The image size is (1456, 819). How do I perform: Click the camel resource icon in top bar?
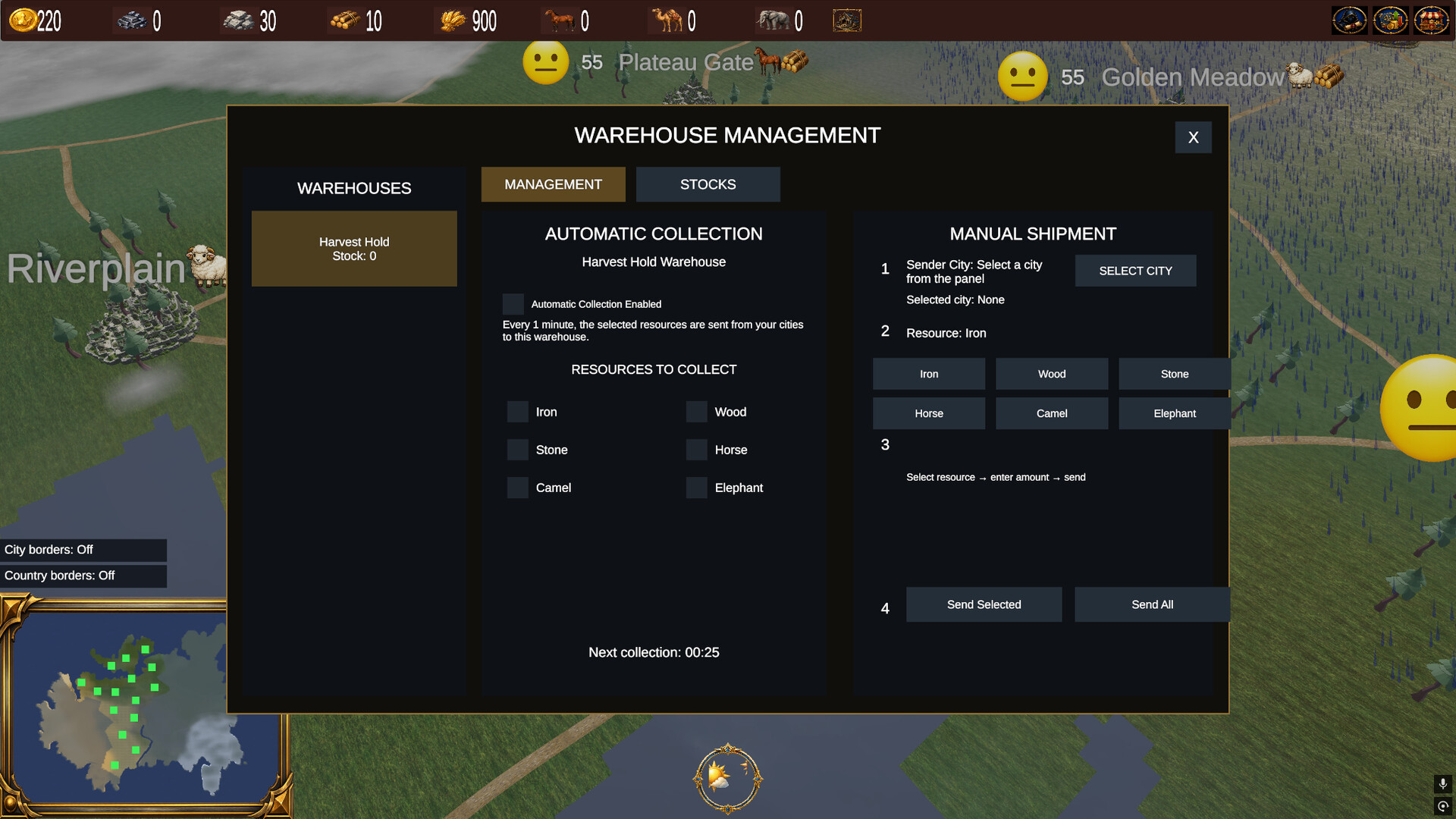point(667,20)
